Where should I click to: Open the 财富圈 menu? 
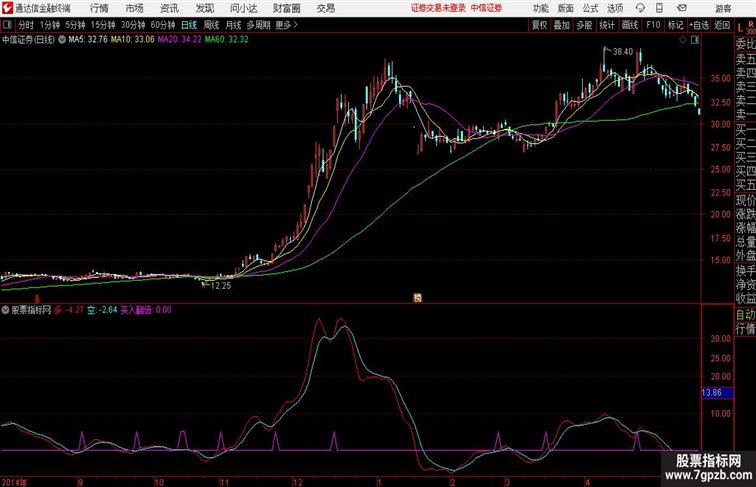coord(286,8)
